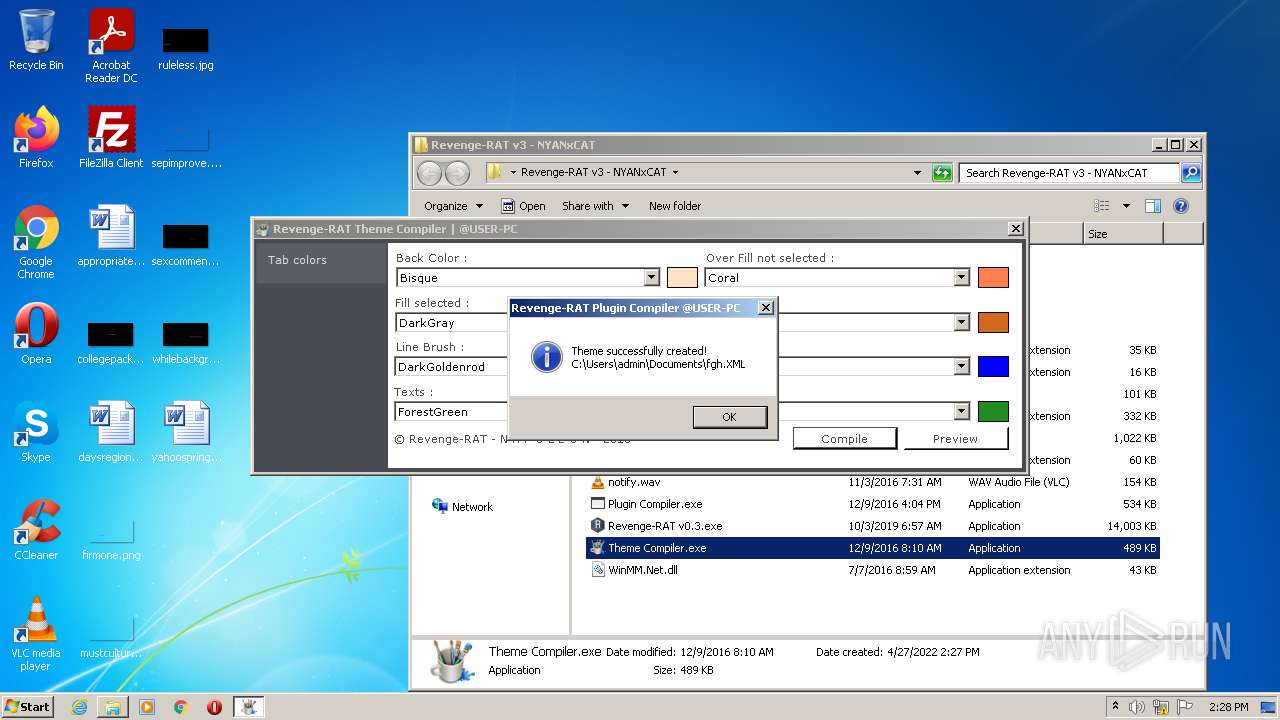
Task: Select Theme Compiler.exe in the file list
Action: coord(872,548)
